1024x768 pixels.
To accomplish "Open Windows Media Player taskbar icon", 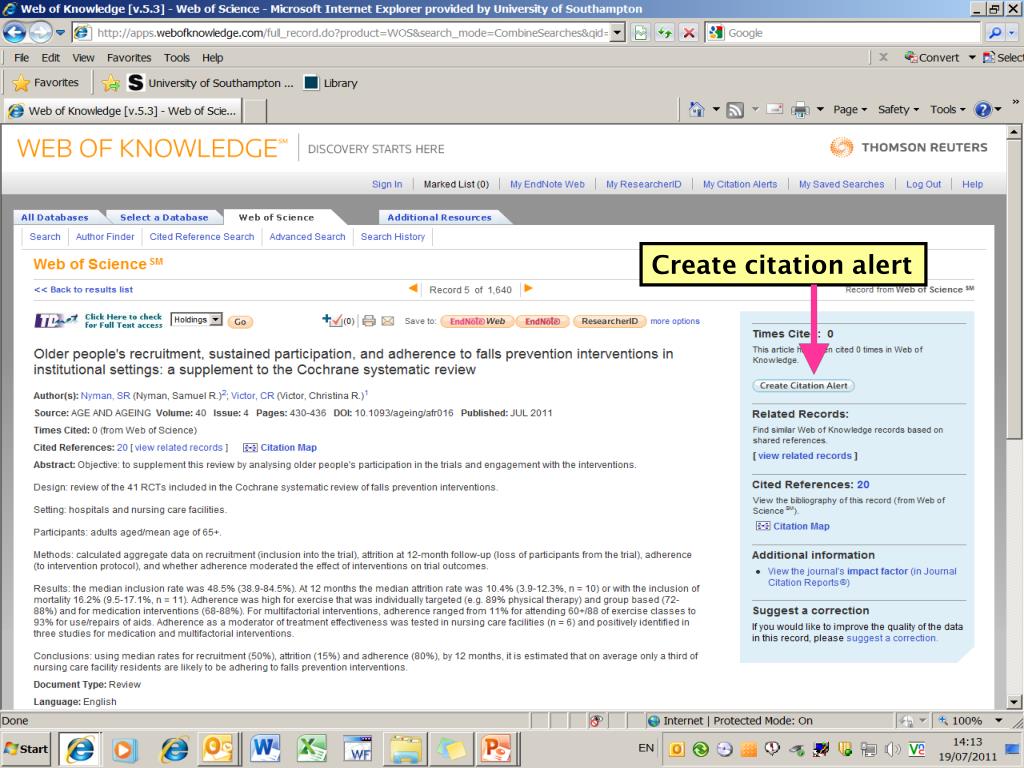I will (124, 748).
